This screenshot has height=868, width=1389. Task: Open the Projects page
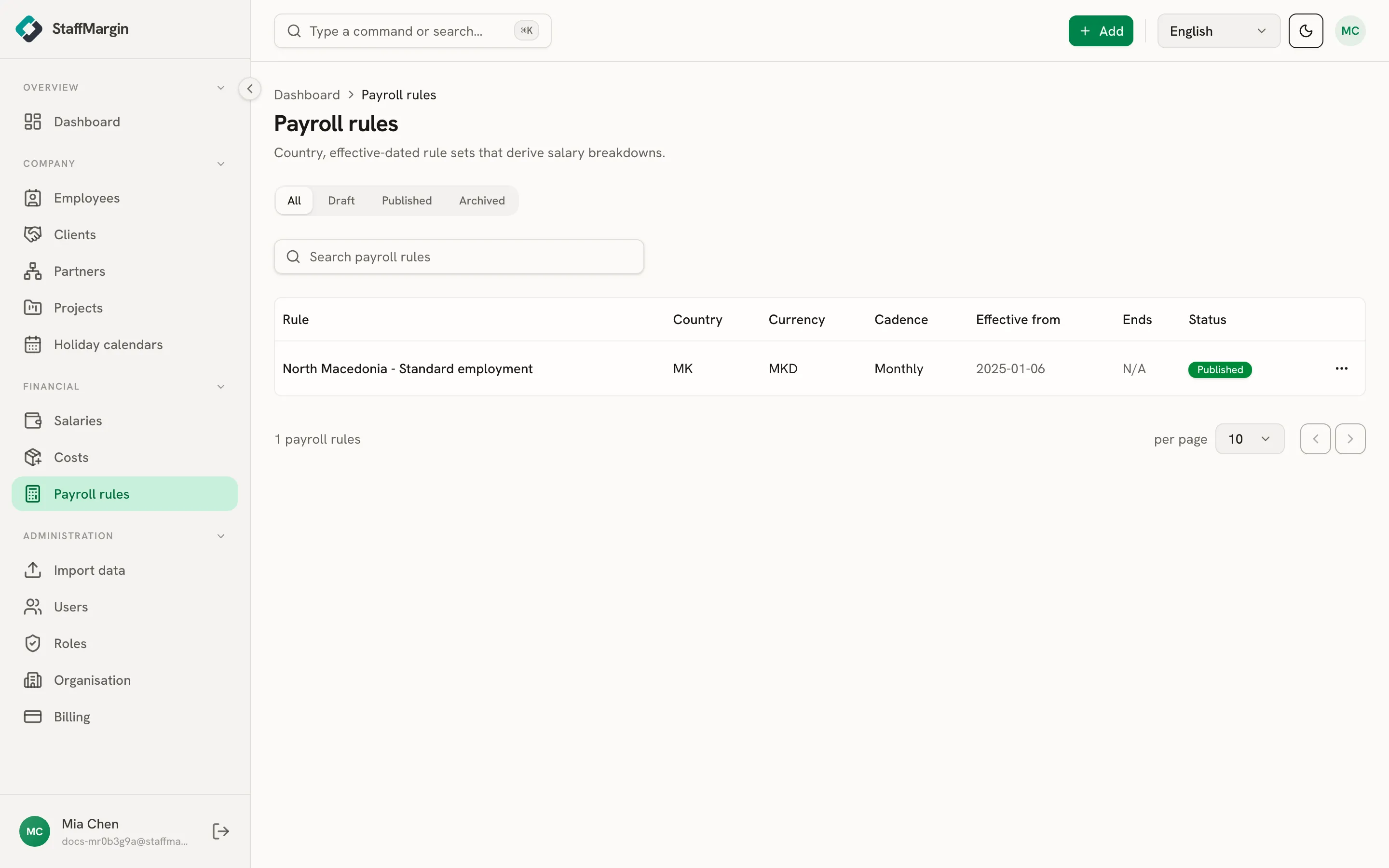coord(124,308)
